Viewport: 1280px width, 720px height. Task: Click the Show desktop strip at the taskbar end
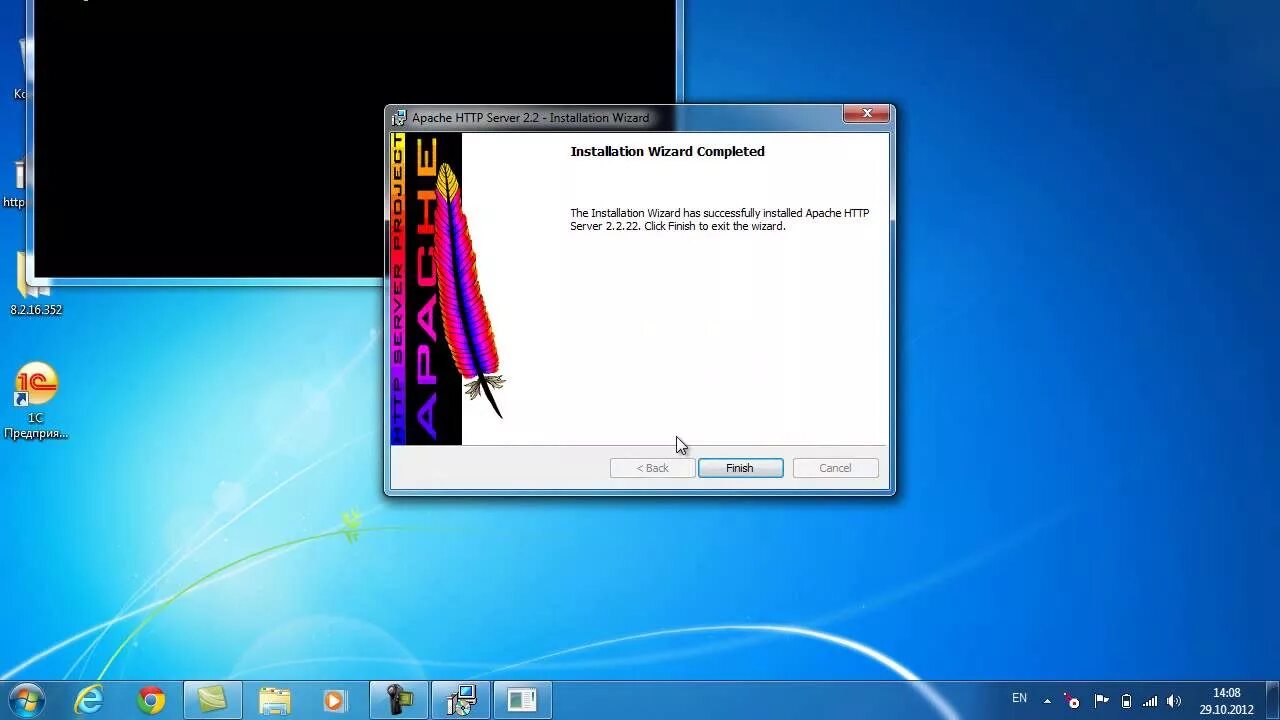(x=1273, y=700)
